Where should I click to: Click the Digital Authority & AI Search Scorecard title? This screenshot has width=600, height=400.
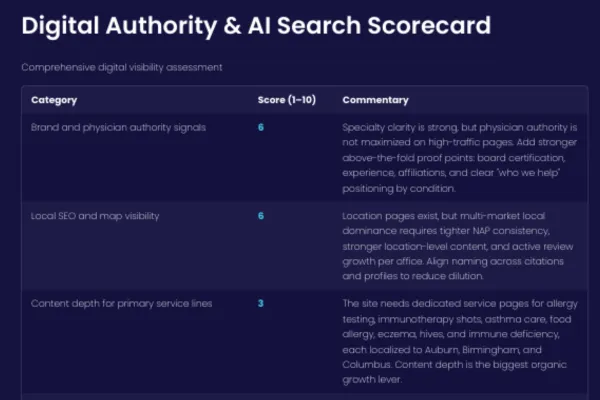coord(256,26)
